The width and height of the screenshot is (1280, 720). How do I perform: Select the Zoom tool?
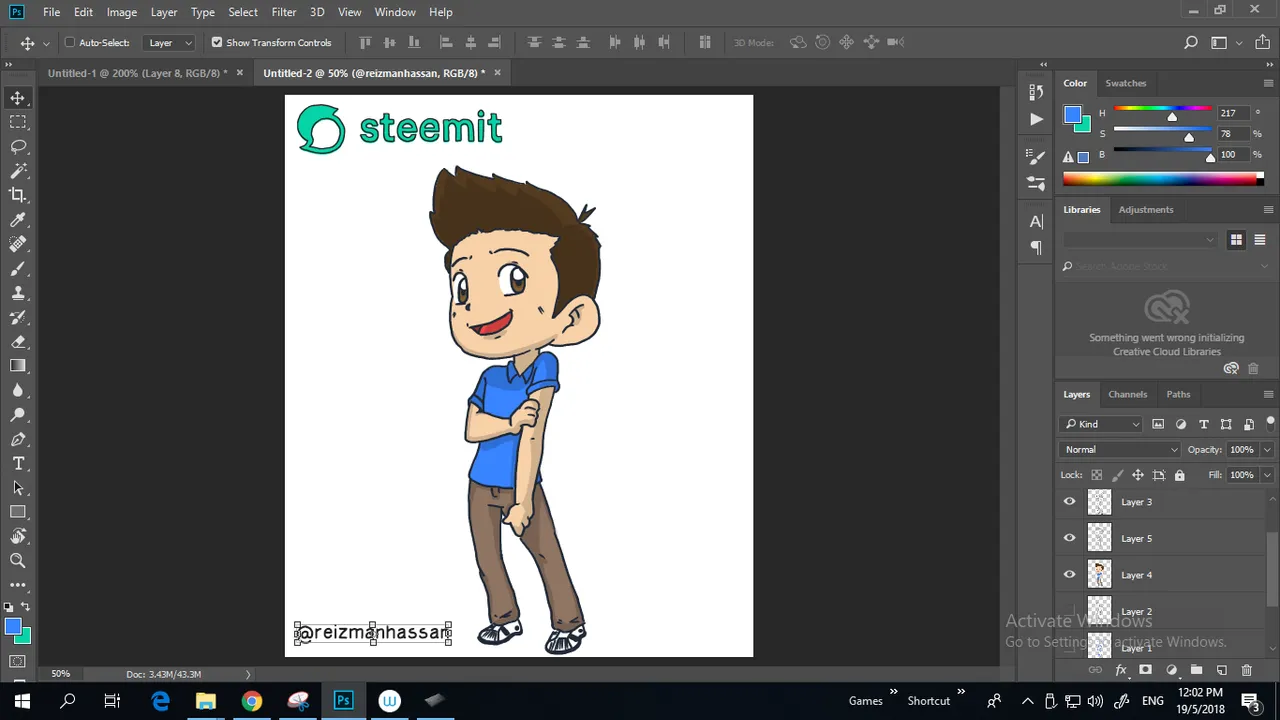click(x=18, y=561)
